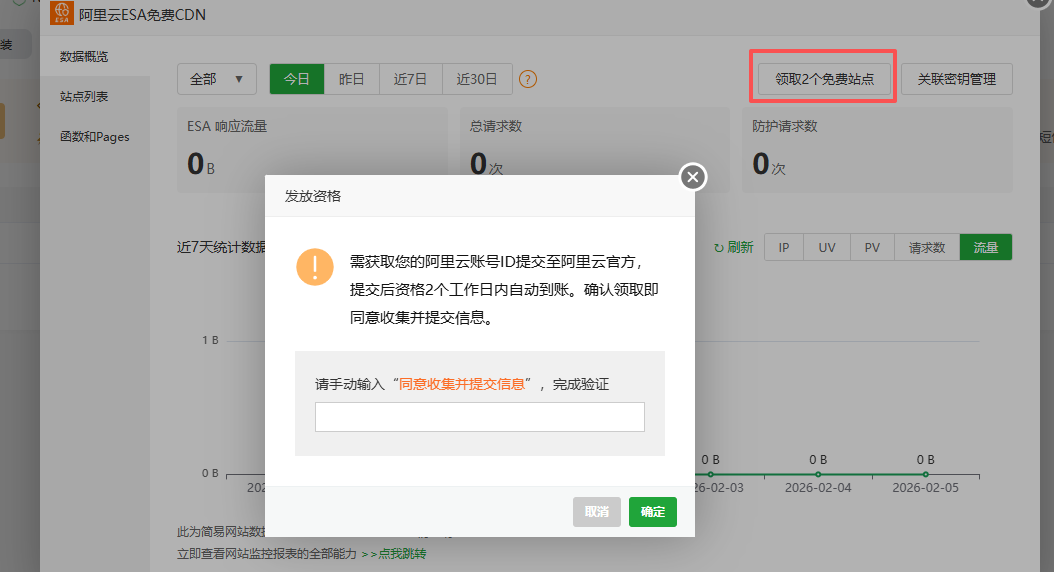Select the 今日 time range
The image size is (1054, 572).
[296, 79]
